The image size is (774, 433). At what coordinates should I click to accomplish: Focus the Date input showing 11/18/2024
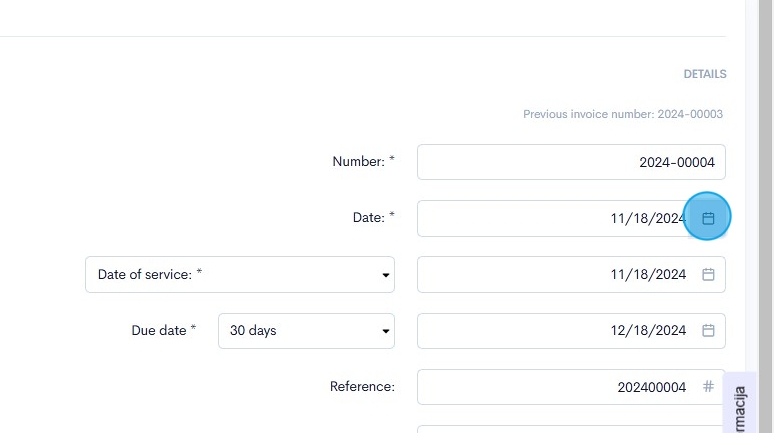tap(550, 218)
